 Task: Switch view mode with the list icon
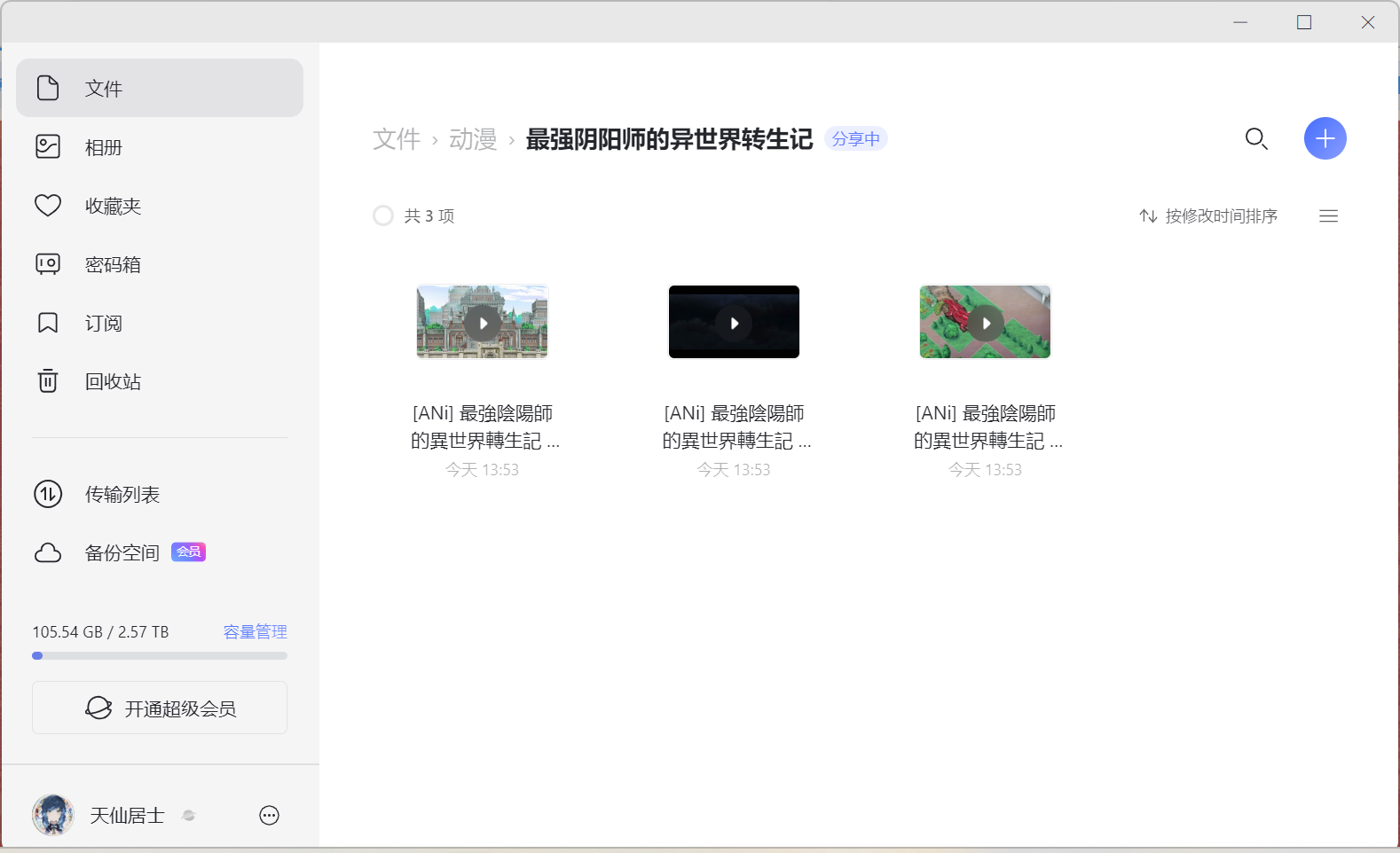(x=1328, y=215)
